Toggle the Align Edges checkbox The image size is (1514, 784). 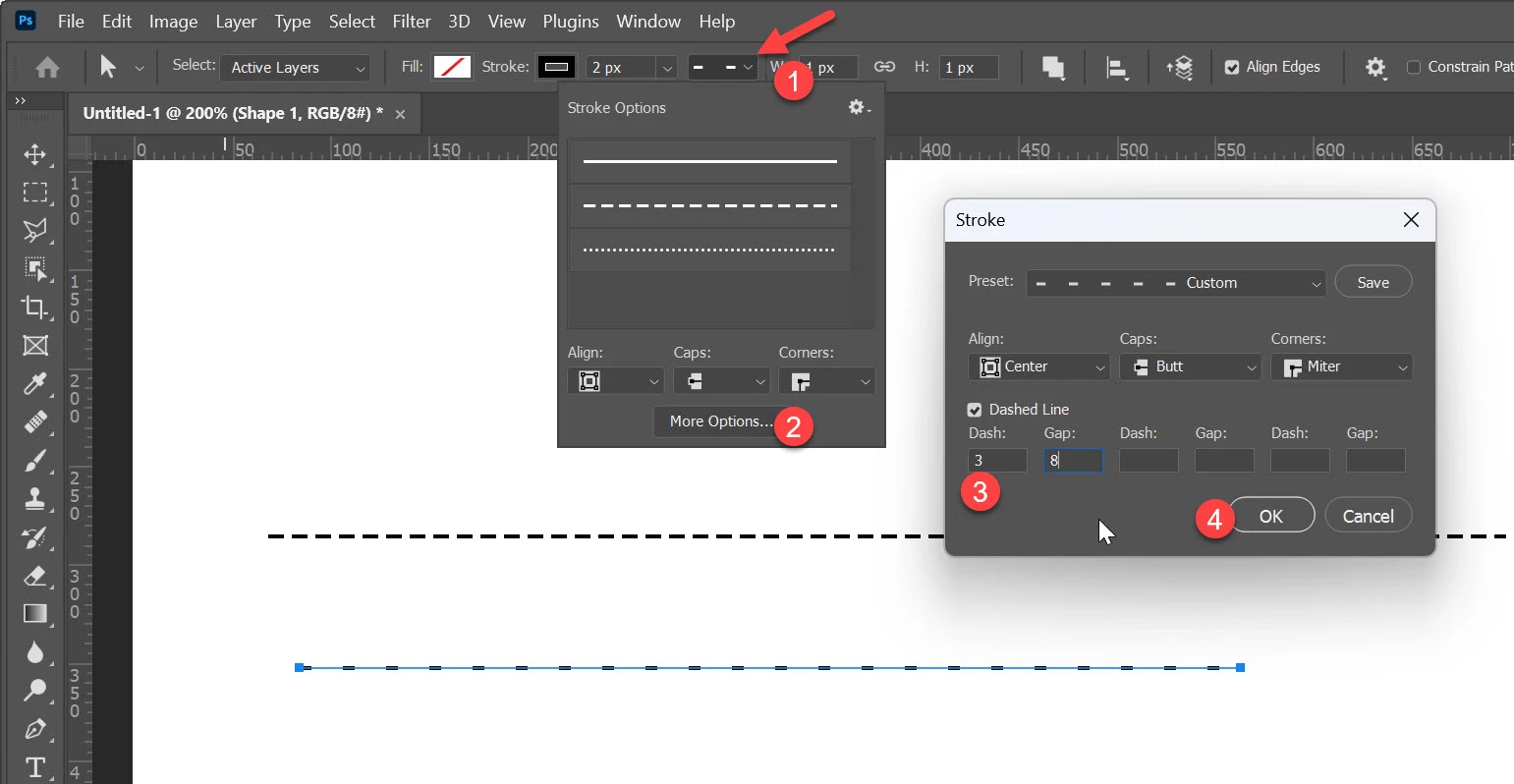point(1232,67)
